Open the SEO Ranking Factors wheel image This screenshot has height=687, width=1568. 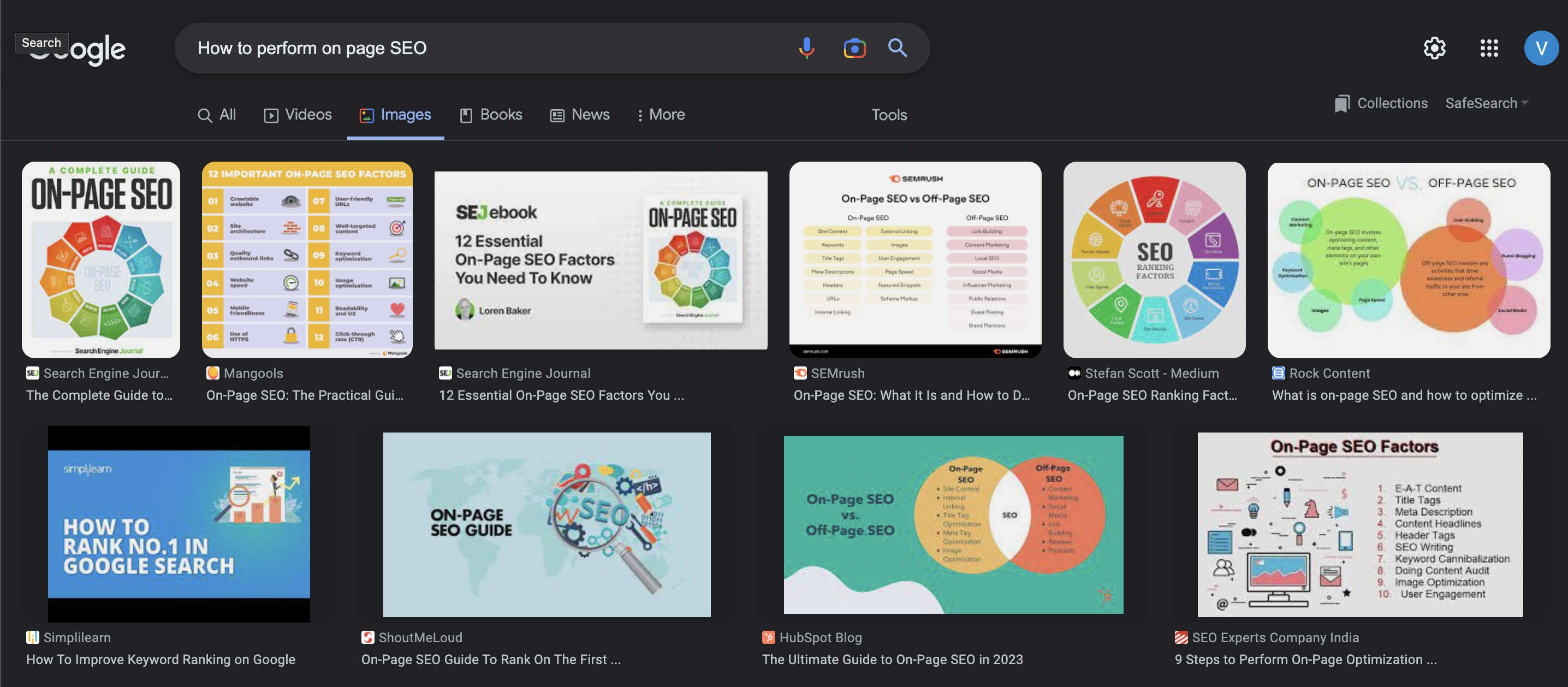(x=1154, y=259)
